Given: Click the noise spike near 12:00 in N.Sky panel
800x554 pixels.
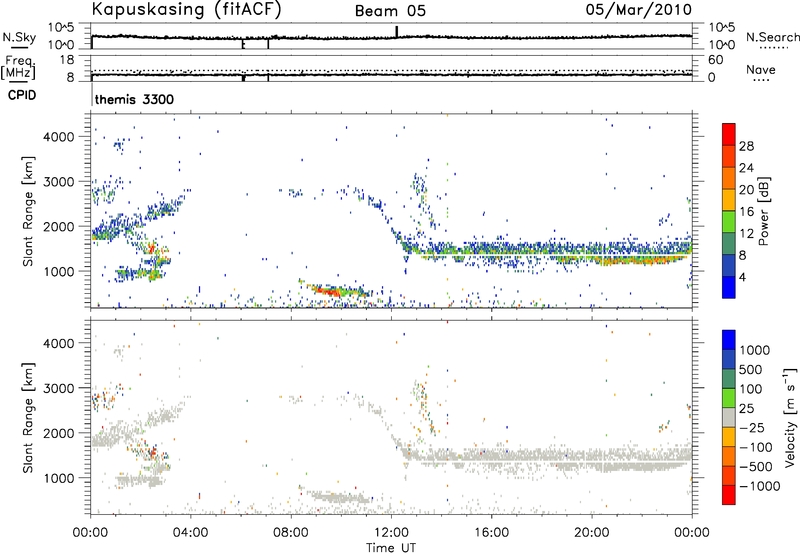Looking at the screenshot, I should 396,32.
